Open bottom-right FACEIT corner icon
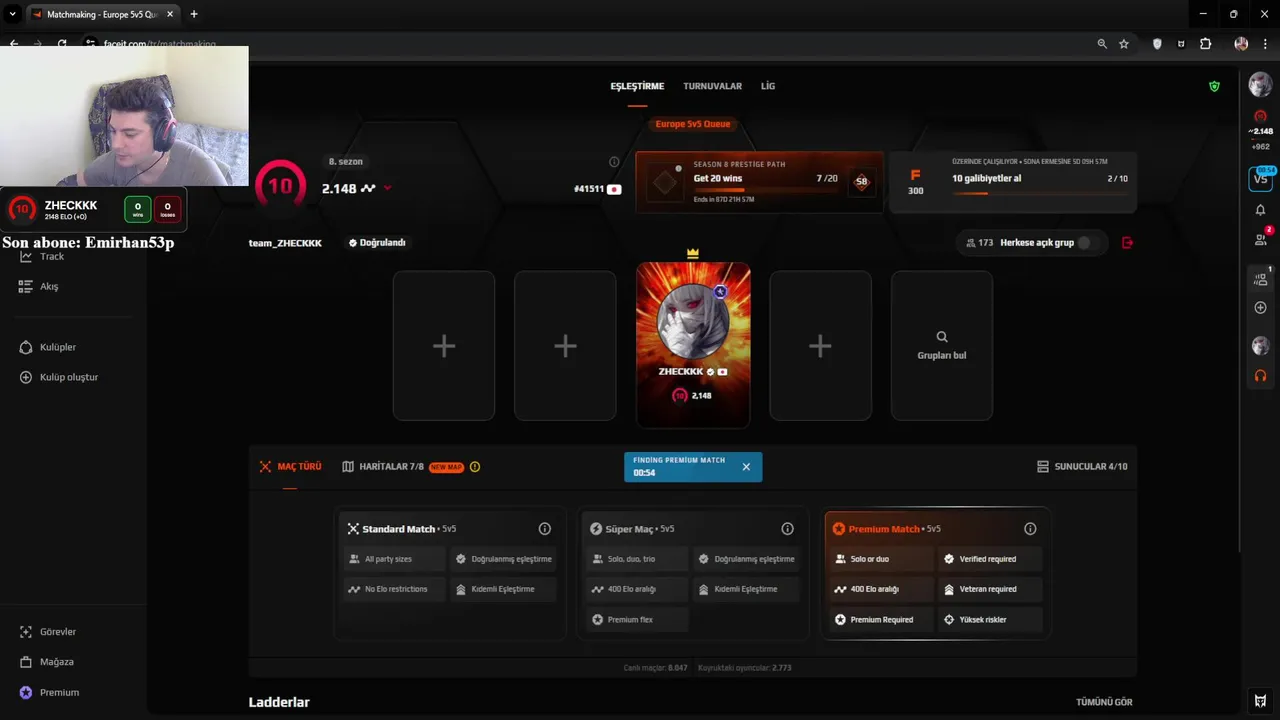Viewport: 1280px width, 720px height. [x=1260, y=701]
